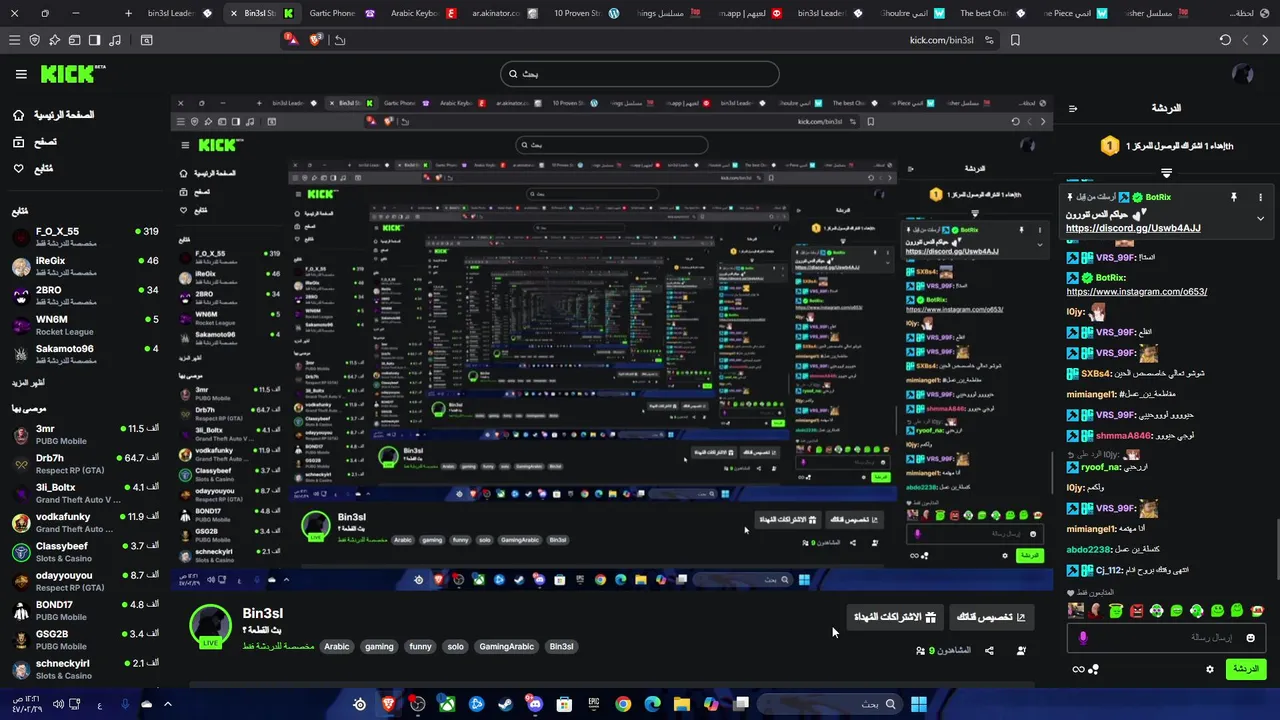Click the purple microphone icon in chat input

tap(1083, 637)
